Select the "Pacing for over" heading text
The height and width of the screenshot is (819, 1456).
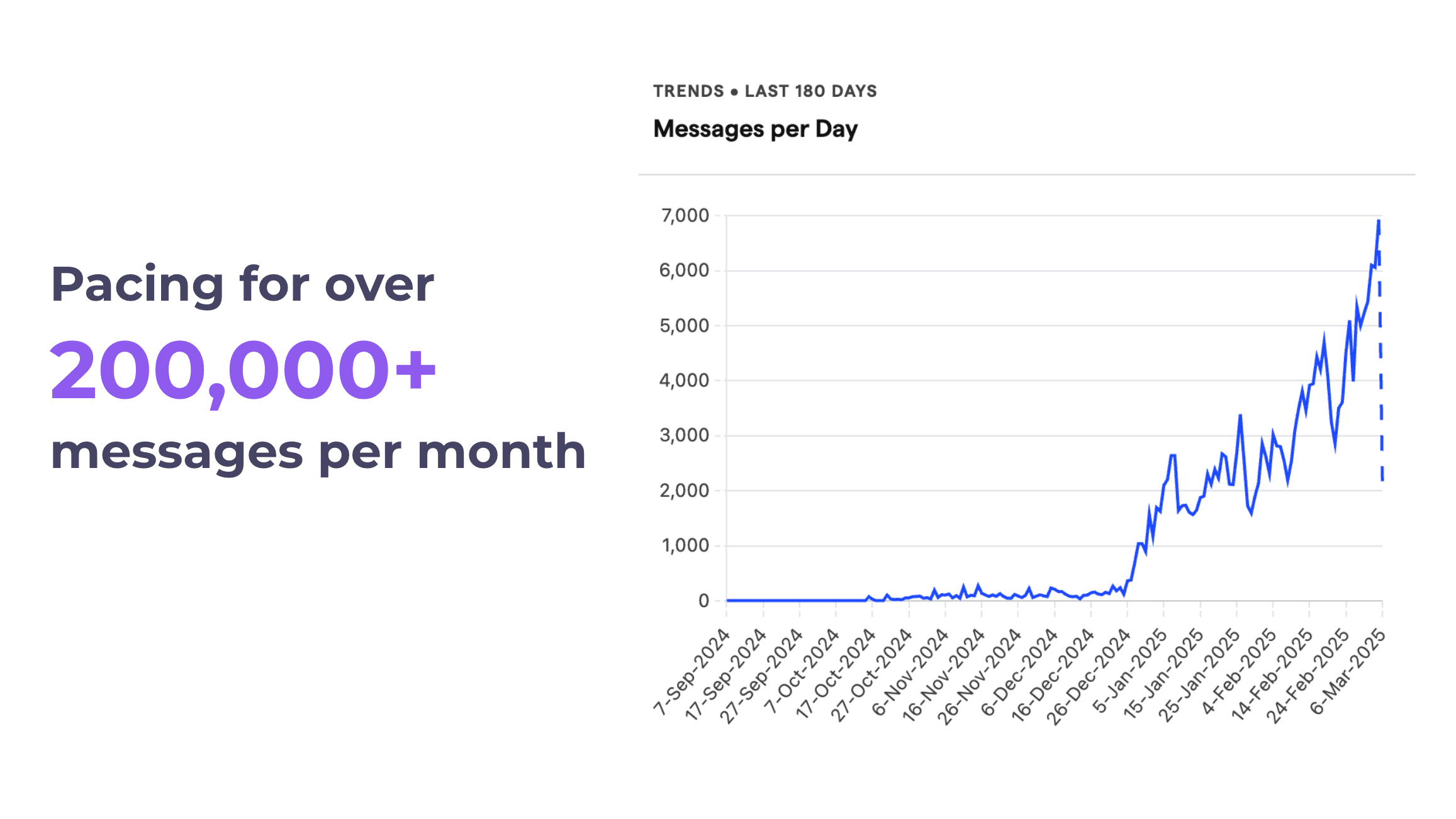(x=242, y=284)
